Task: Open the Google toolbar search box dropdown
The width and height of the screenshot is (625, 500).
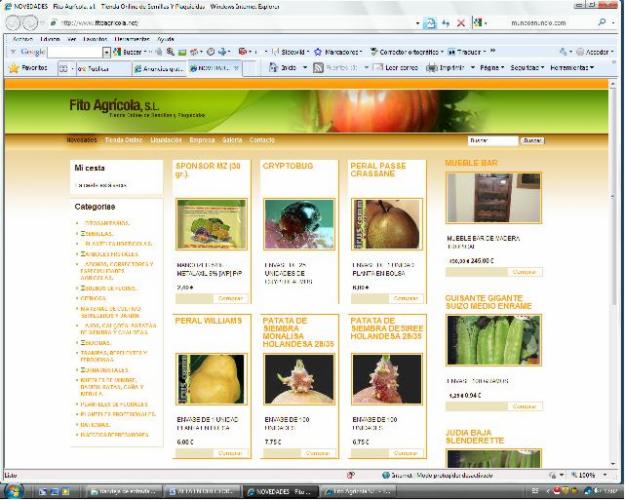Action: pos(106,52)
